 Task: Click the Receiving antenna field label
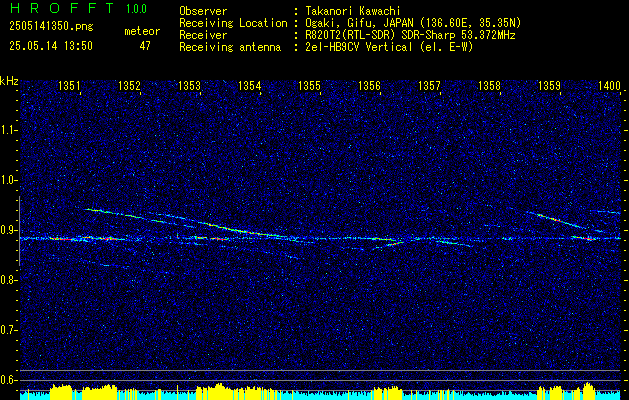(230, 47)
